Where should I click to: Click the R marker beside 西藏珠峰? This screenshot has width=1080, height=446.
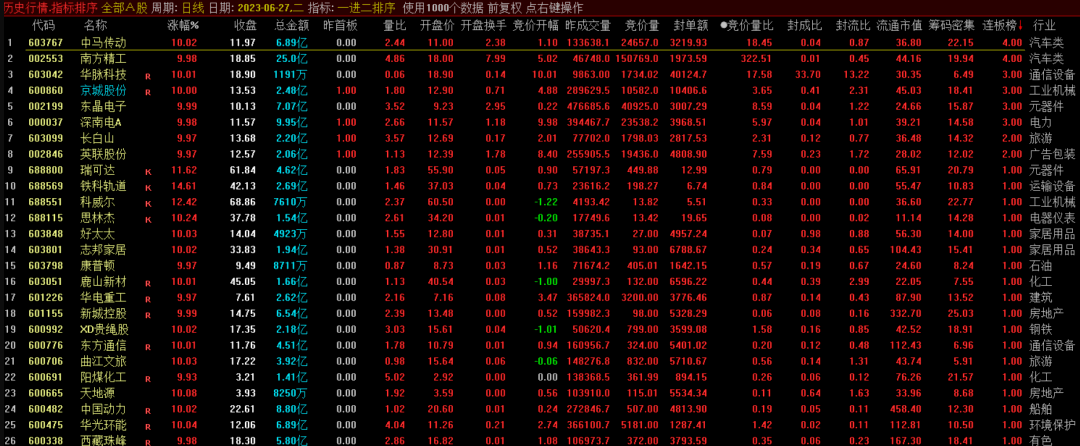pos(147,442)
